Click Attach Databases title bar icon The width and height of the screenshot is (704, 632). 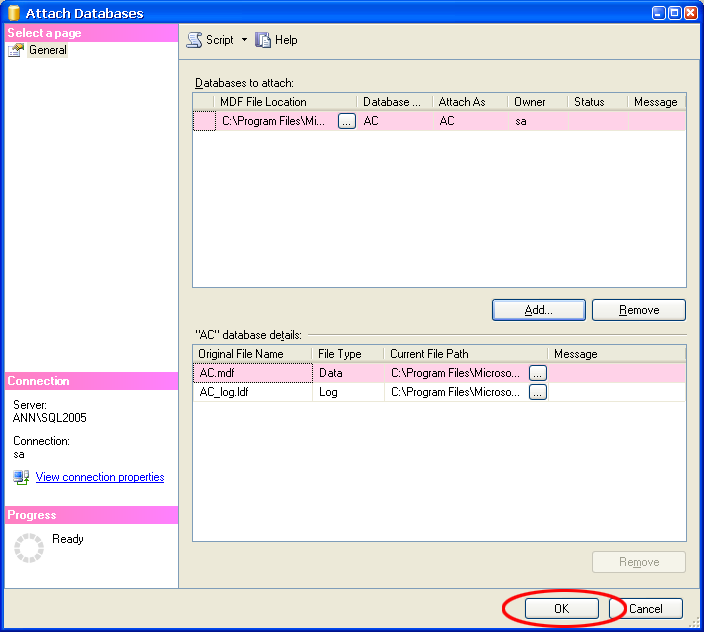(13, 13)
